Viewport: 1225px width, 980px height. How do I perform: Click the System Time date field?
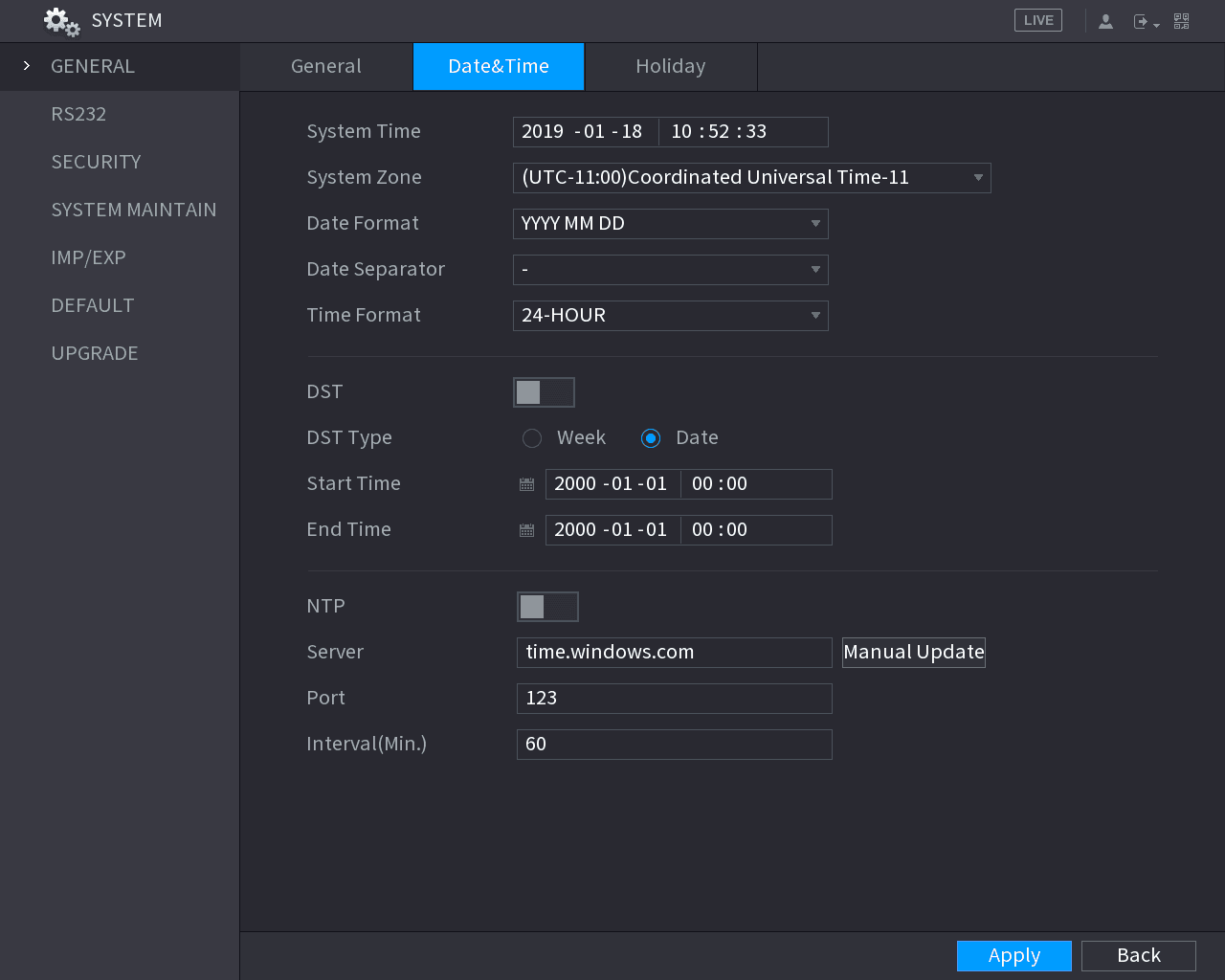[586, 132]
